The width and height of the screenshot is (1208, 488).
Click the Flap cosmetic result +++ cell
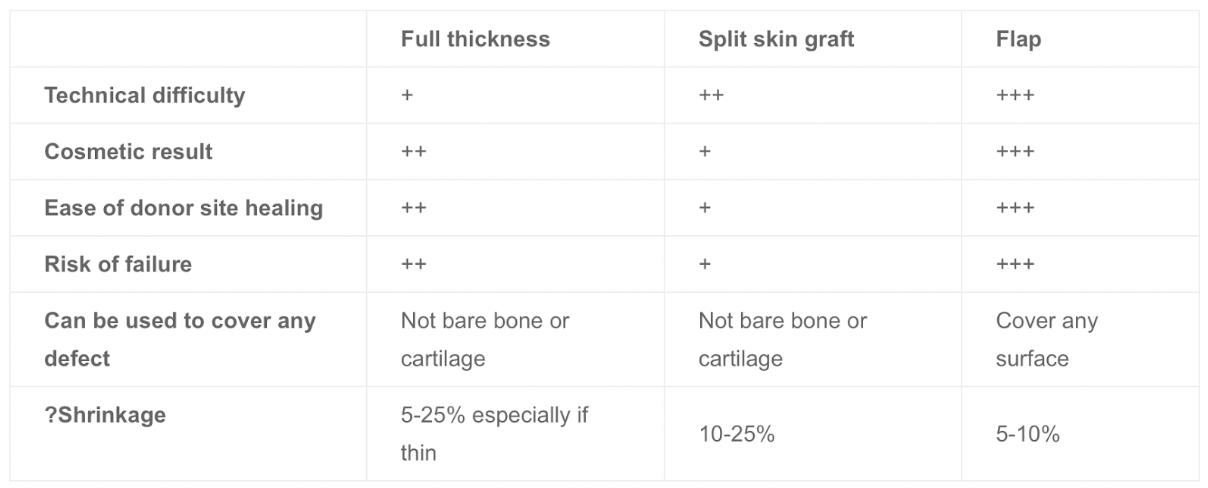[1015, 152]
